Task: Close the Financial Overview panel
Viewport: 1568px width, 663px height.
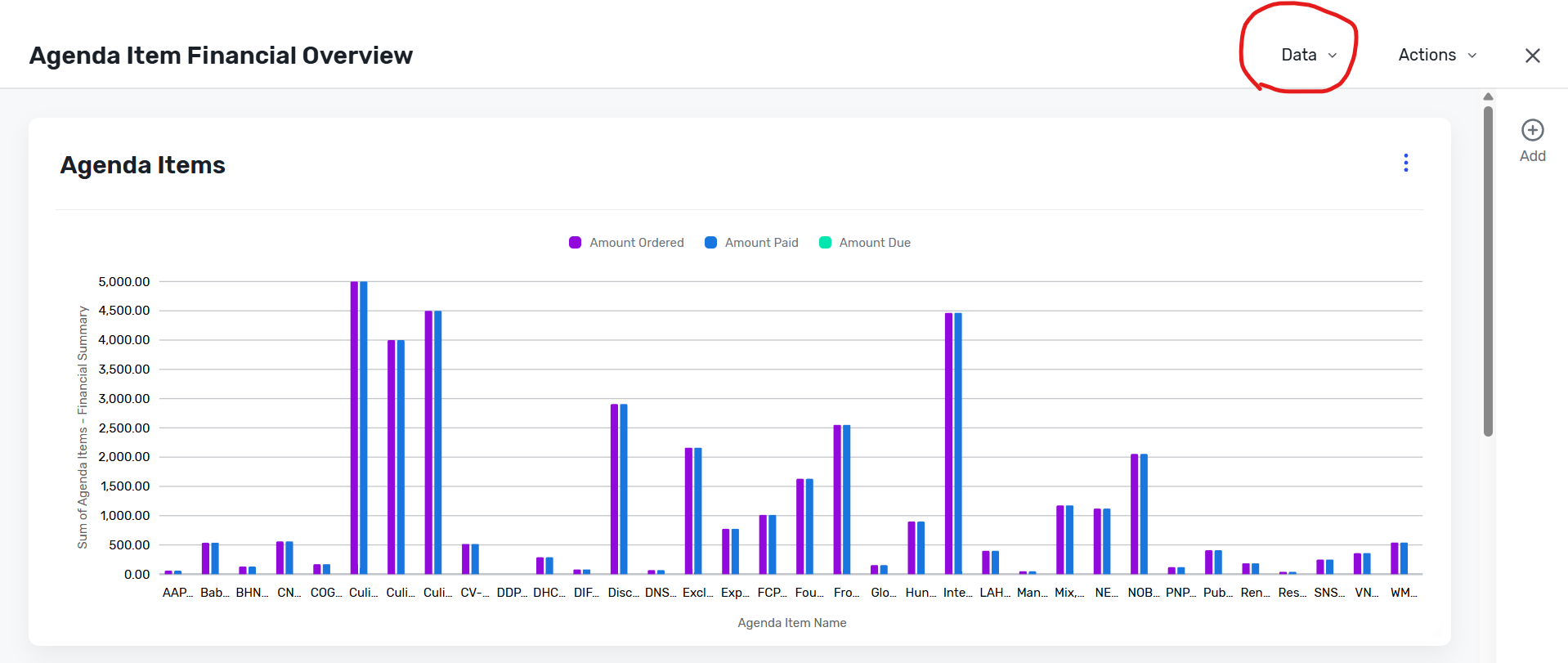Action: pyautogui.click(x=1533, y=56)
